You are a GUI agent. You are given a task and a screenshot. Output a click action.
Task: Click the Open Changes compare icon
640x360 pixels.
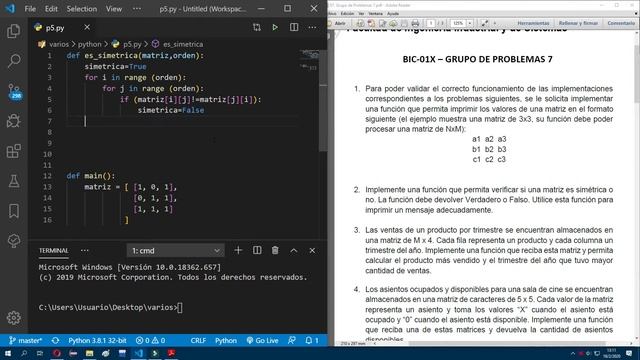click(x=256, y=27)
